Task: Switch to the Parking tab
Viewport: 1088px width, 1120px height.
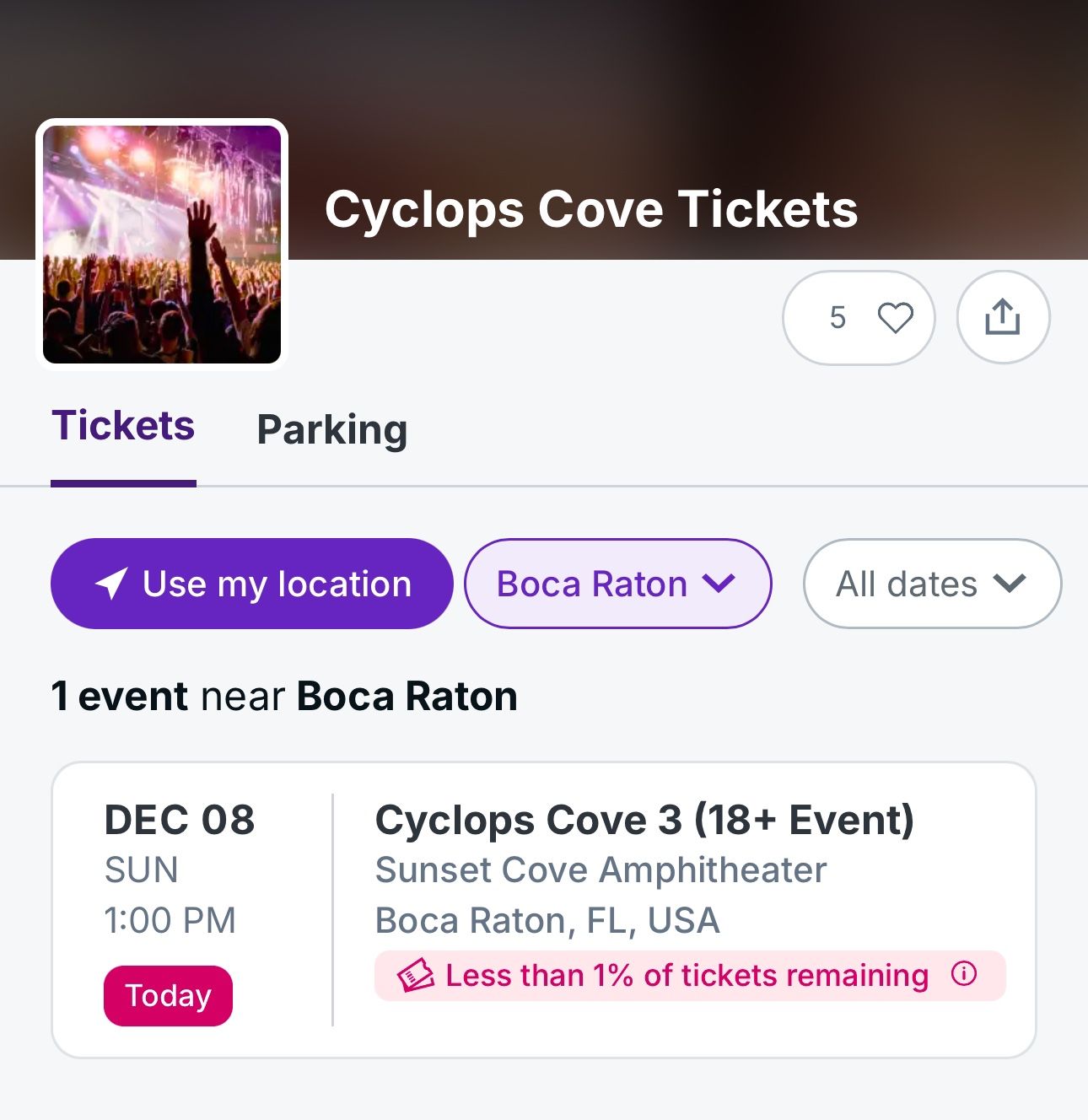Action: tap(332, 430)
